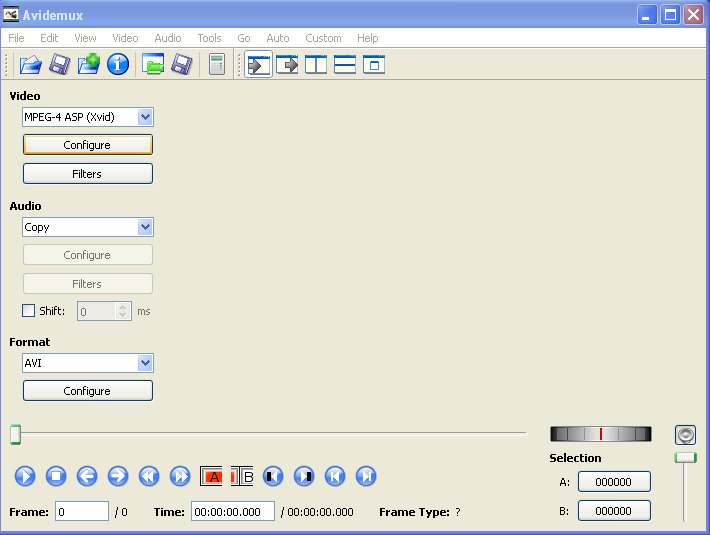Go to next frame arrow

pos(118,476)
